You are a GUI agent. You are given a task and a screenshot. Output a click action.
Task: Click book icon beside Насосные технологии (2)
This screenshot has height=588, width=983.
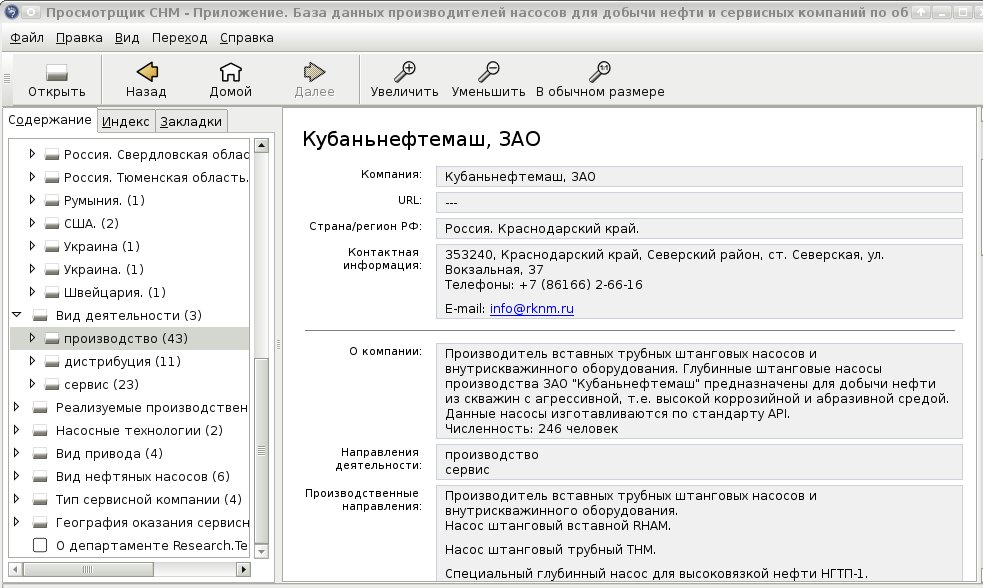[40, 431]
